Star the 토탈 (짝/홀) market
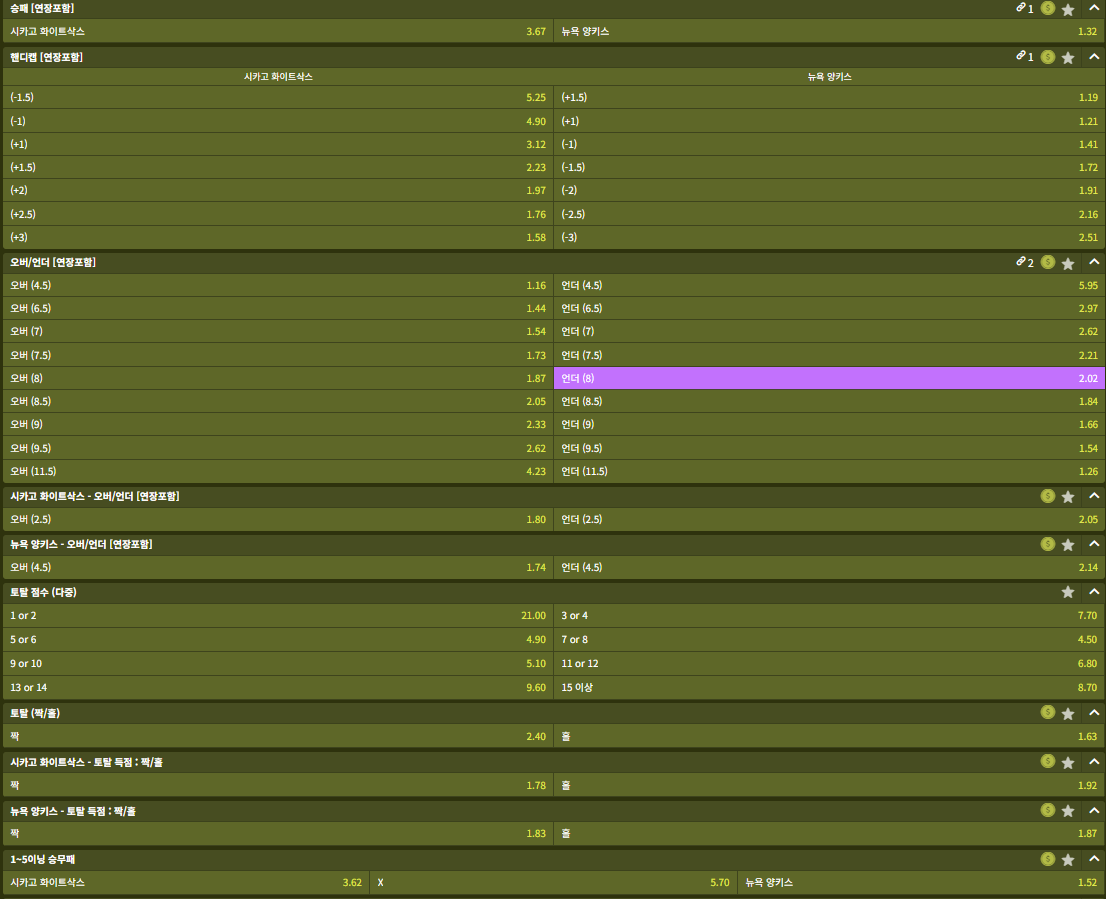The width and height of the screenshot is (1106, 899). (1069, 714)
